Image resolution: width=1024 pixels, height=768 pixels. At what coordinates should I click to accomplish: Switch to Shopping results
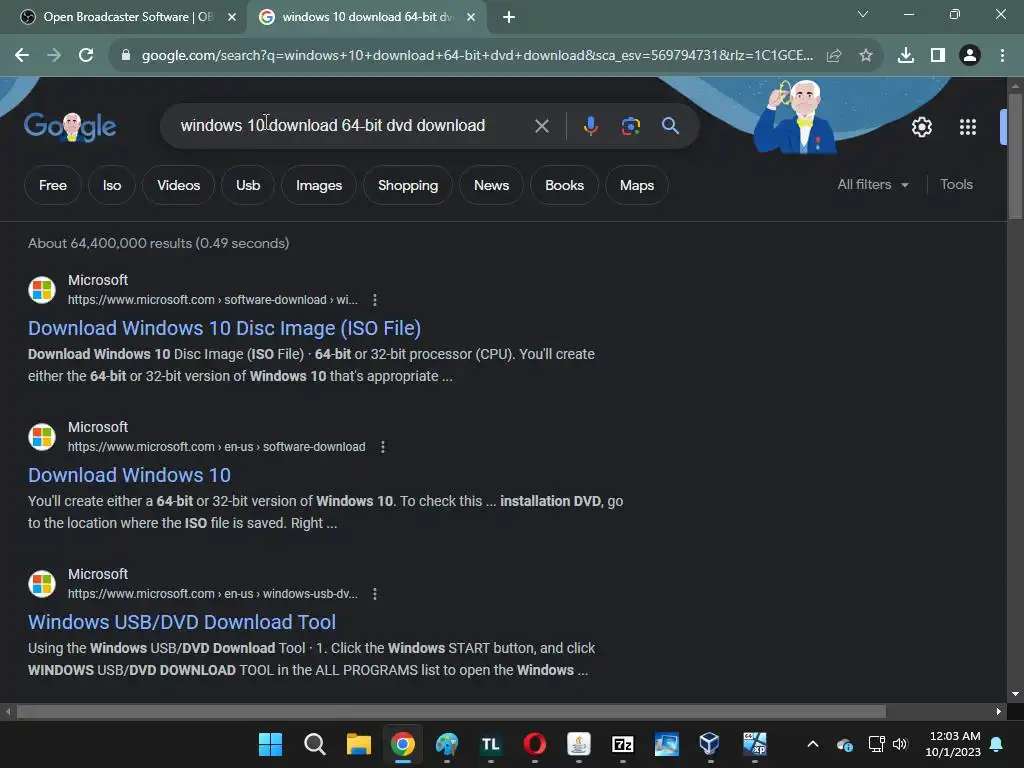click(x=408, y=185)
